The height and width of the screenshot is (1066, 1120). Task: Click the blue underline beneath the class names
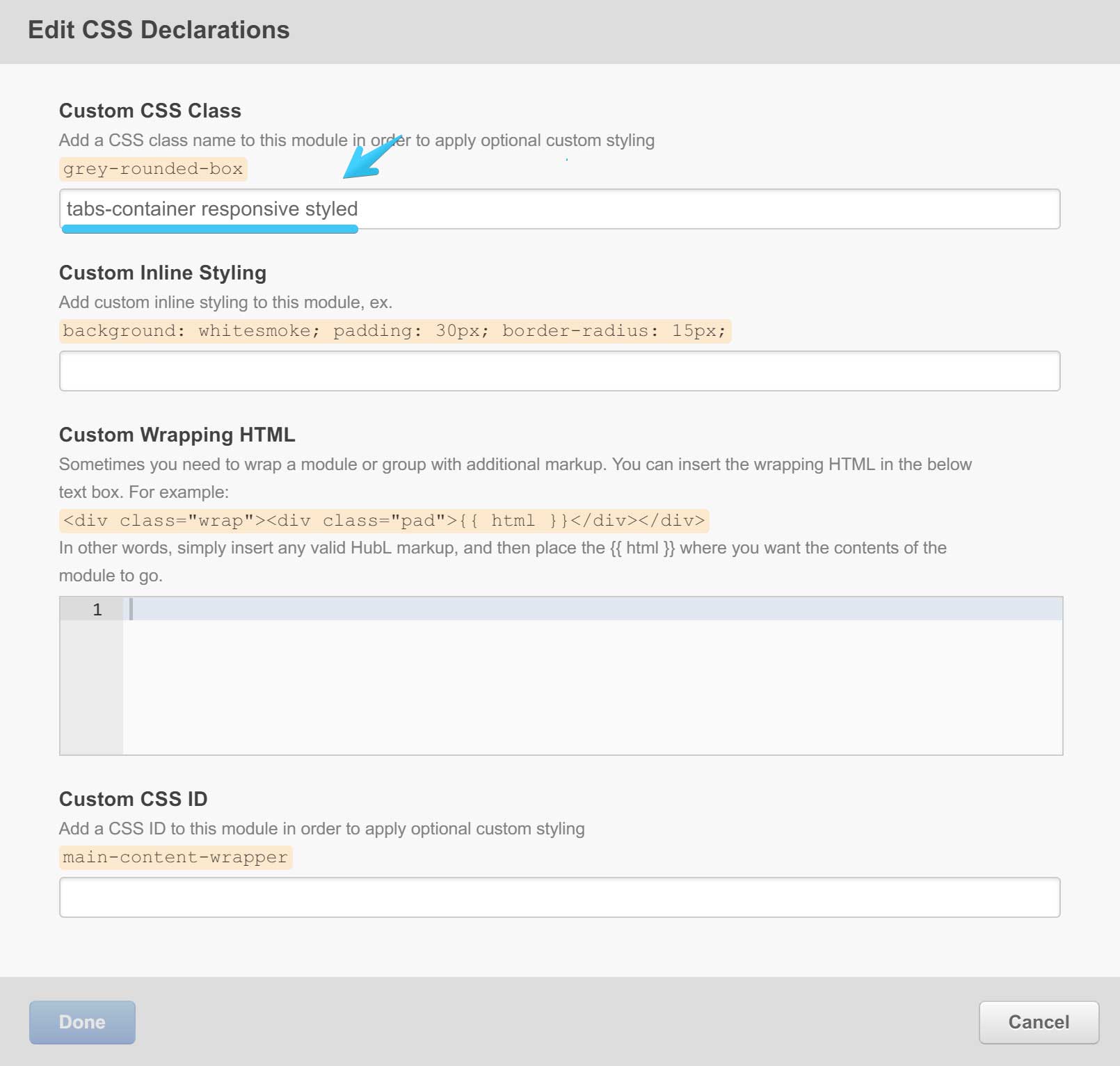point(210,228)
